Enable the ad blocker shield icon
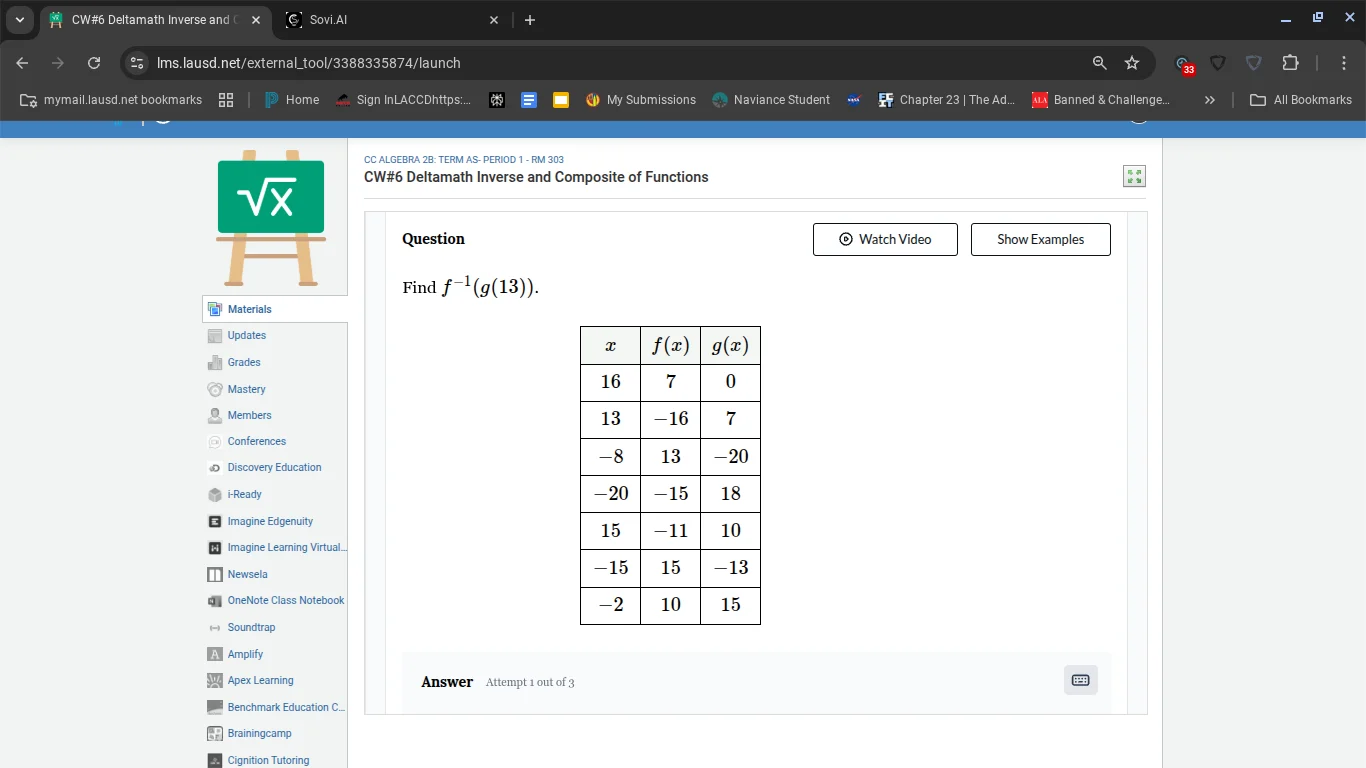Viewport: 1366px width, 768px height. [x=1218, y=62]
